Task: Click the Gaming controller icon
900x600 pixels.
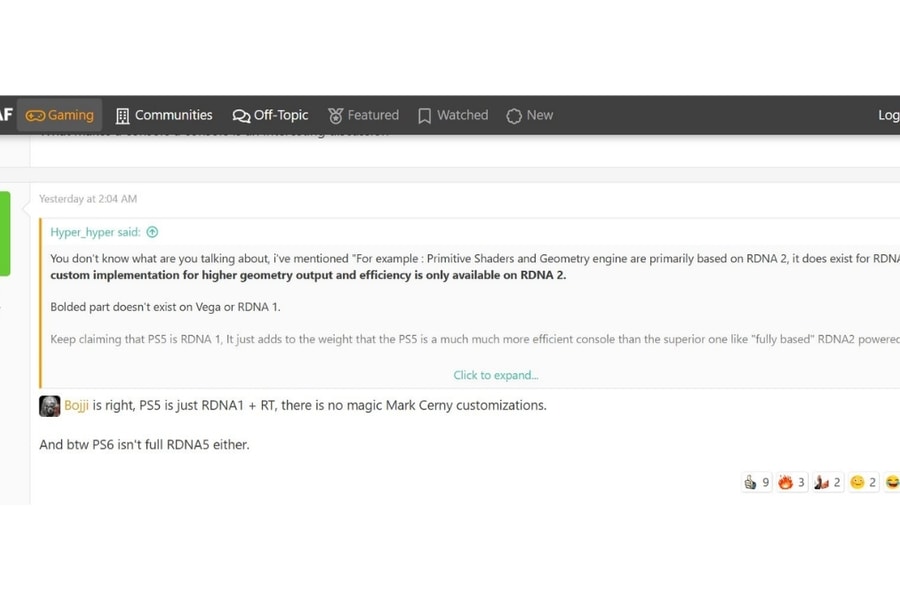Action: click(35, 116)
